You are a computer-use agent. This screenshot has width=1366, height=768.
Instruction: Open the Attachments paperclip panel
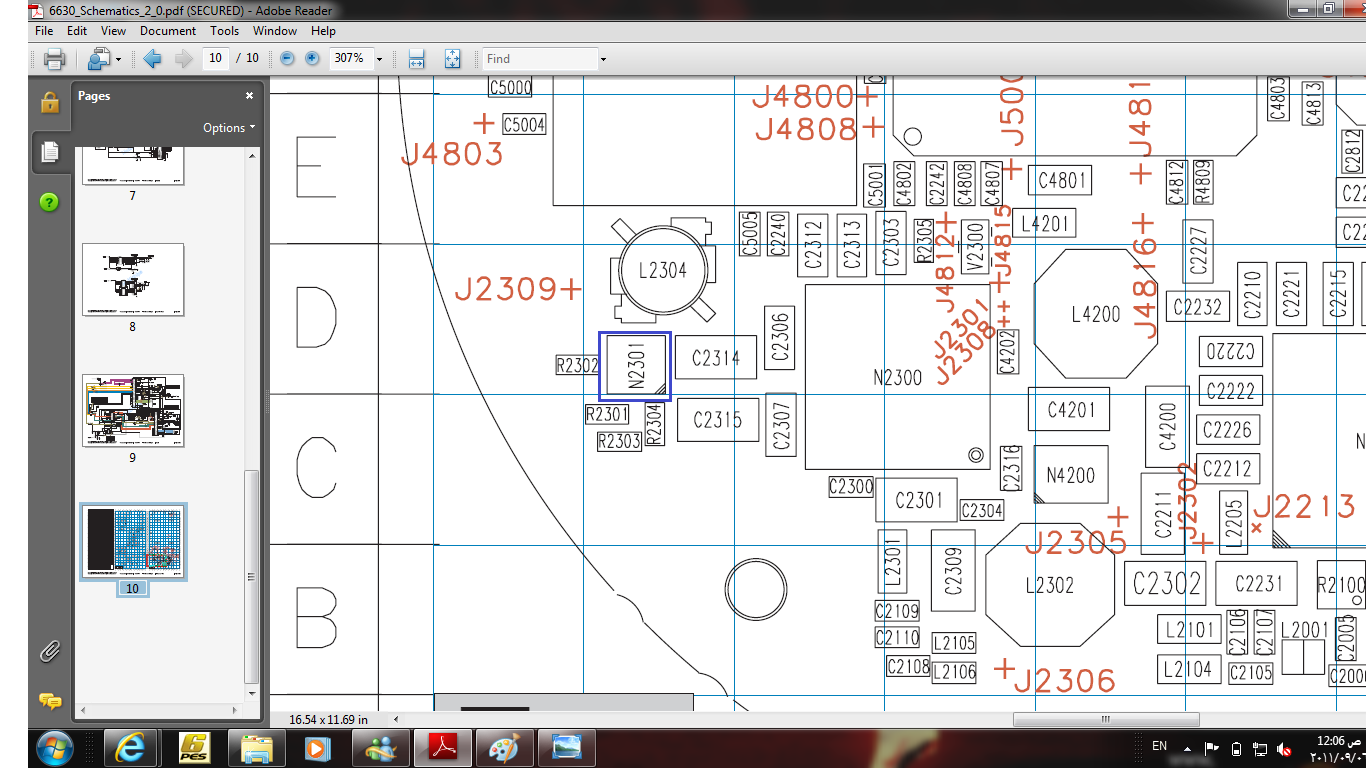[x=49, y=652]
